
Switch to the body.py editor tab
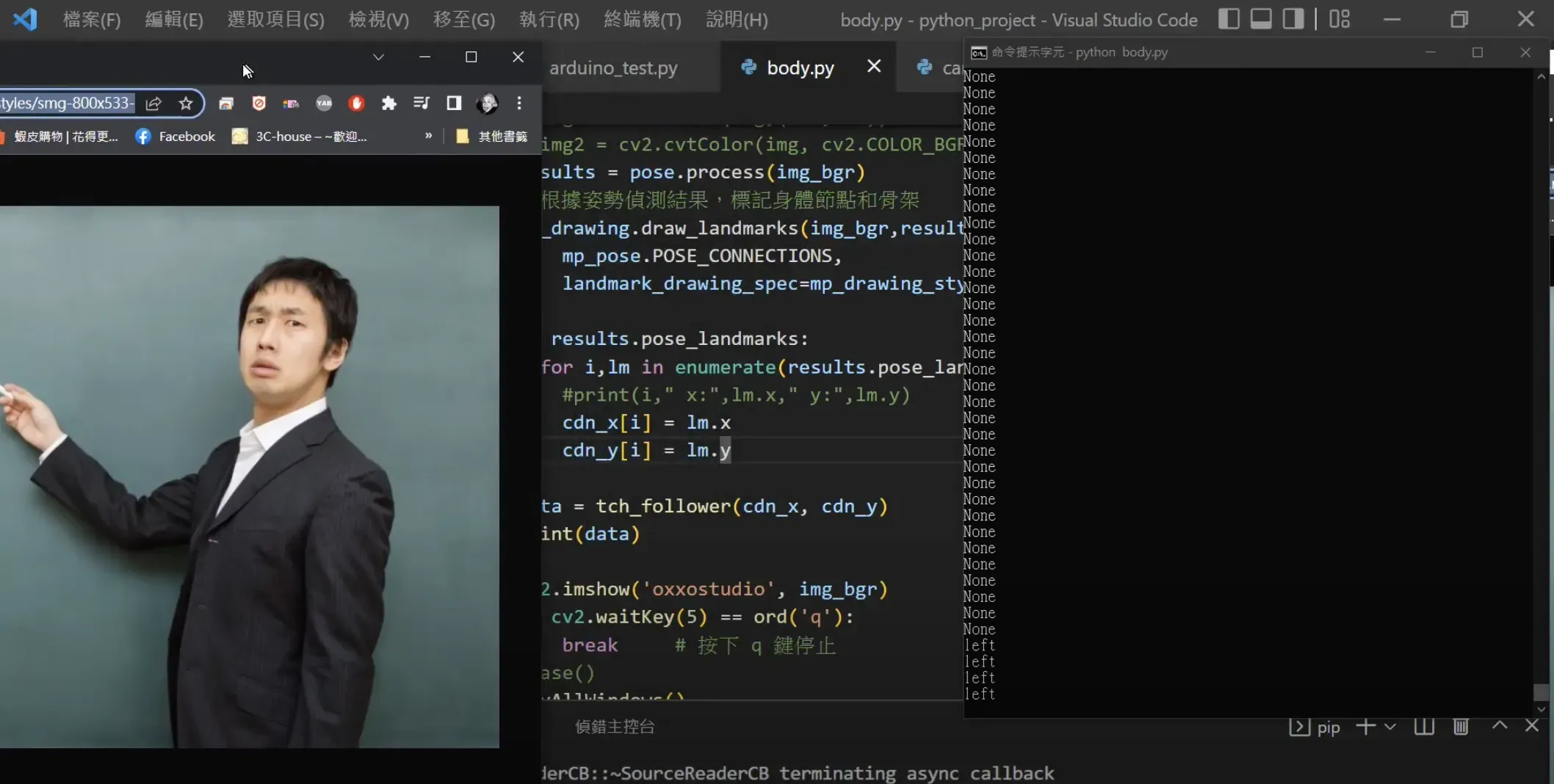pos(801,68)
